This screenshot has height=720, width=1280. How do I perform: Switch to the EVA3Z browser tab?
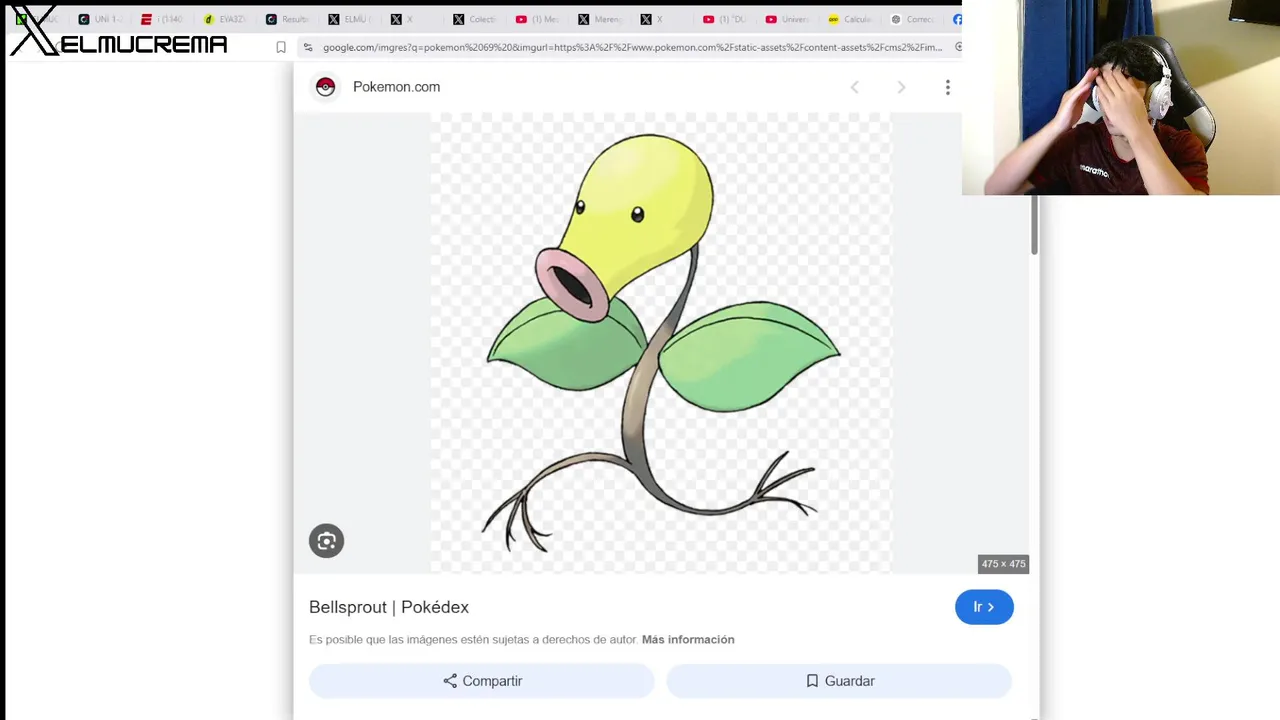226,19
